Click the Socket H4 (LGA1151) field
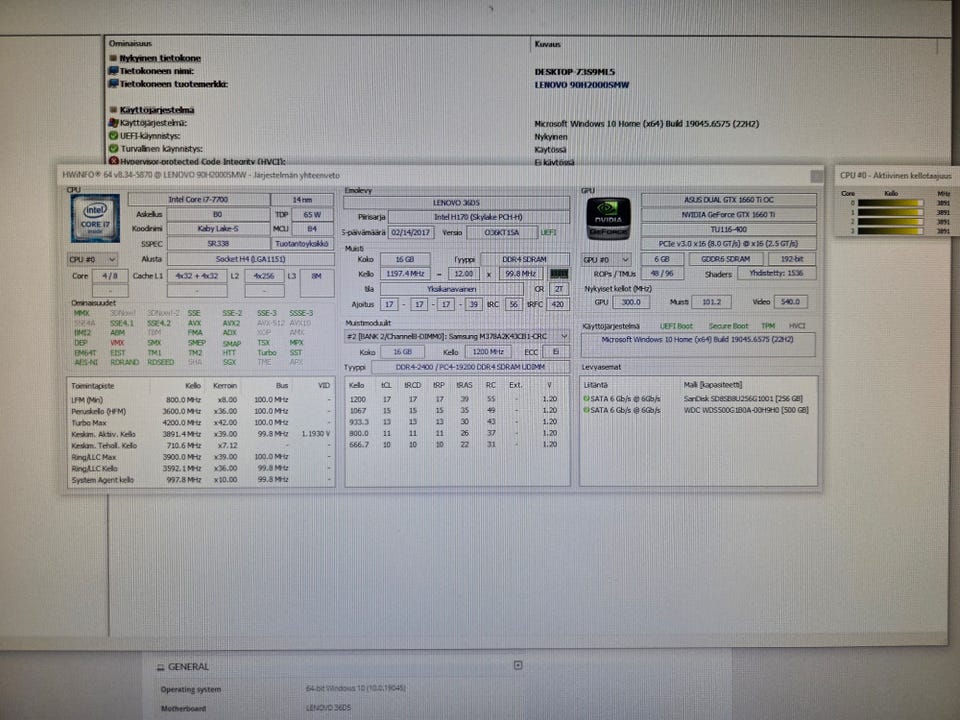The image size is (960, 720). tap(250, 260)
